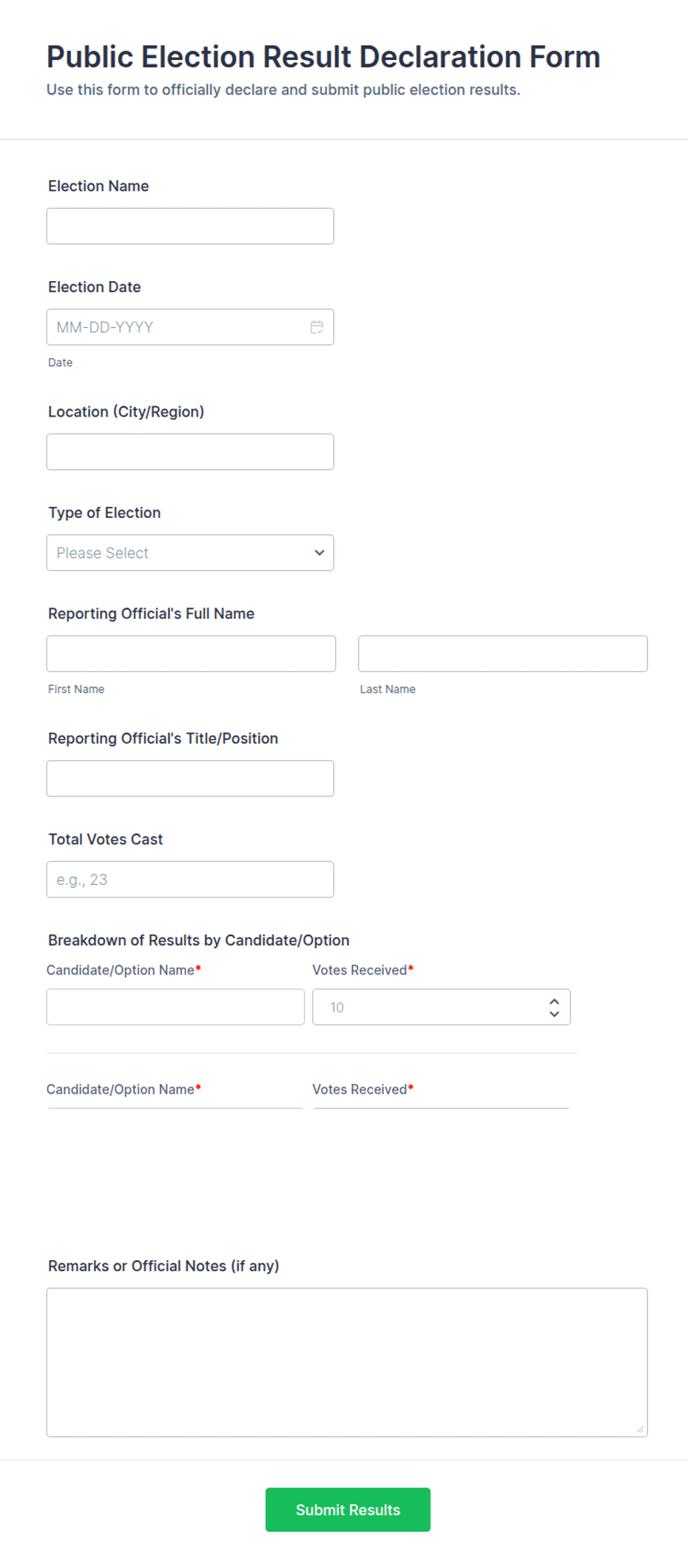Click the Breakdown of Results section heading
Viewport: 688px width, 1568px height.
(199, 941)
